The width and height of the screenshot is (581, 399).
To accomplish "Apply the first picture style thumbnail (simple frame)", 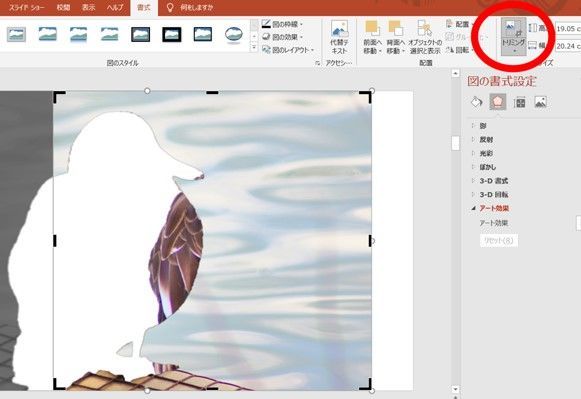I will 16,34.
